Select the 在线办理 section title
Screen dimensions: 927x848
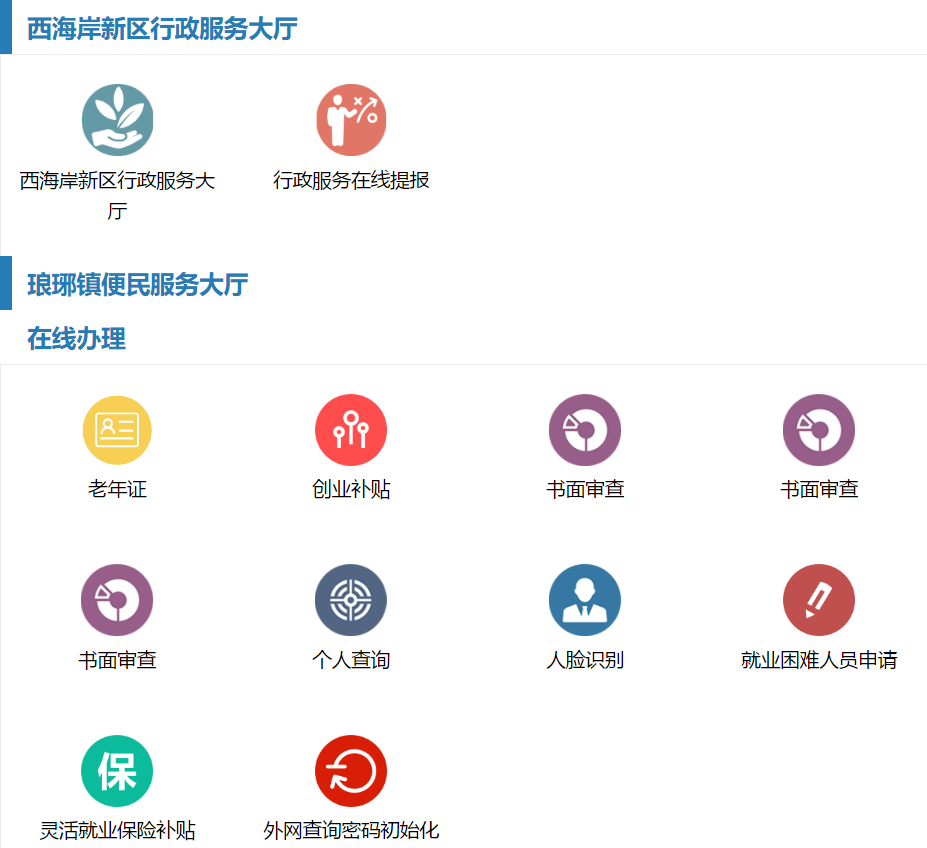click(76, 339)
